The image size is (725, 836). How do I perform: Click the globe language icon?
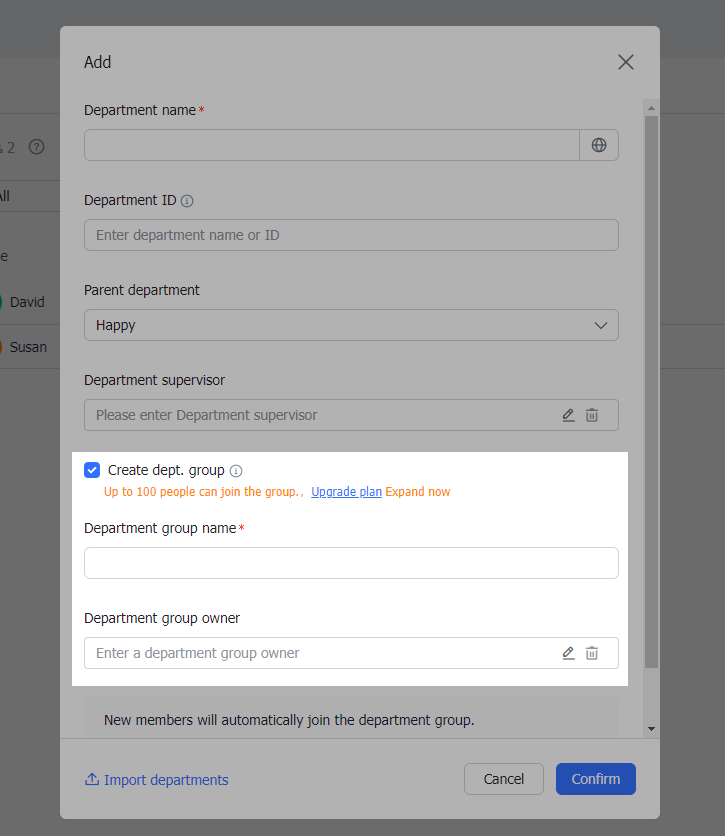click(x=599, y=145)
